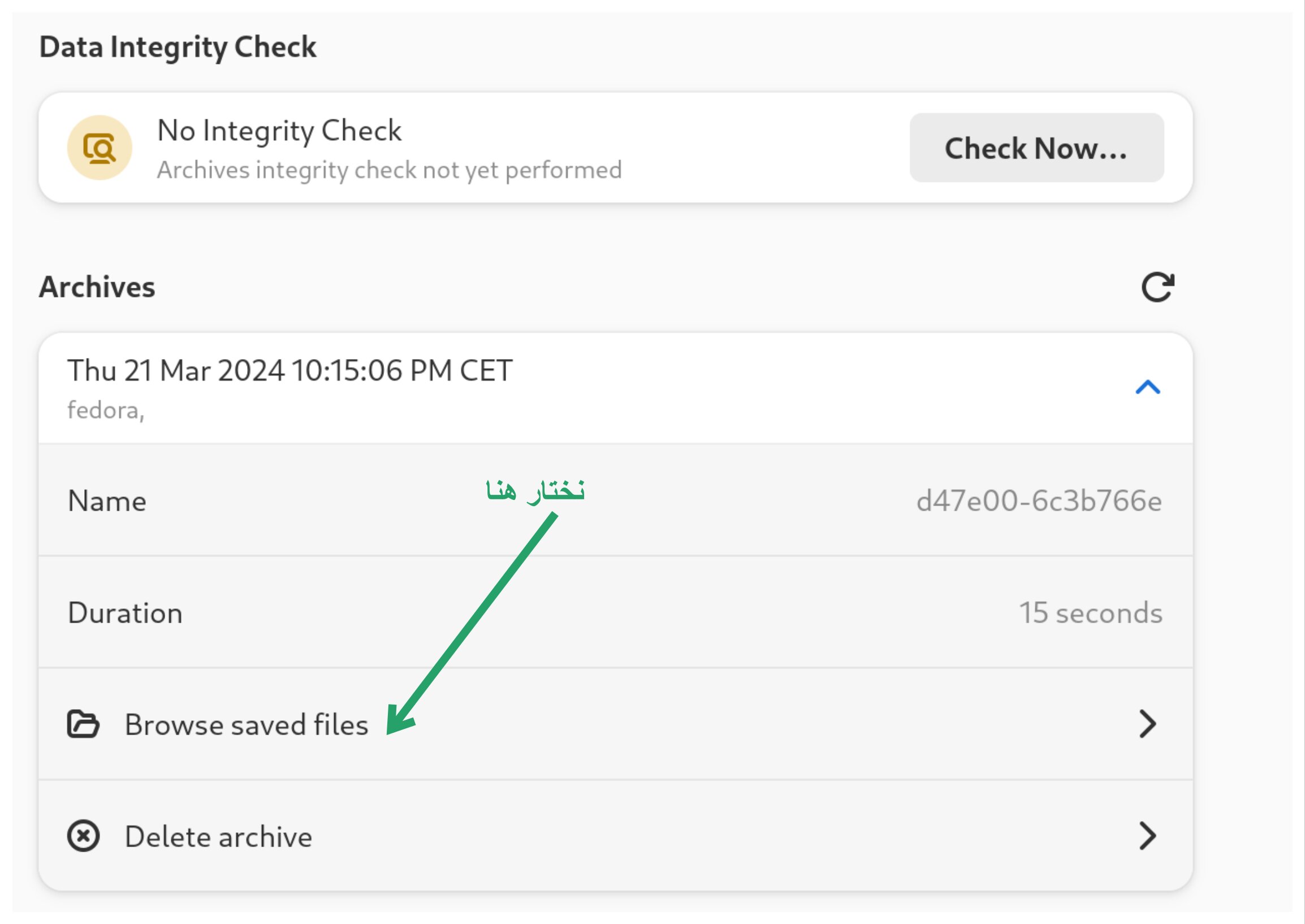1305x924 pixels.
Task: Click the Delete archive circled-X icon
Action: pyautogui.click(x=83, y=836)
